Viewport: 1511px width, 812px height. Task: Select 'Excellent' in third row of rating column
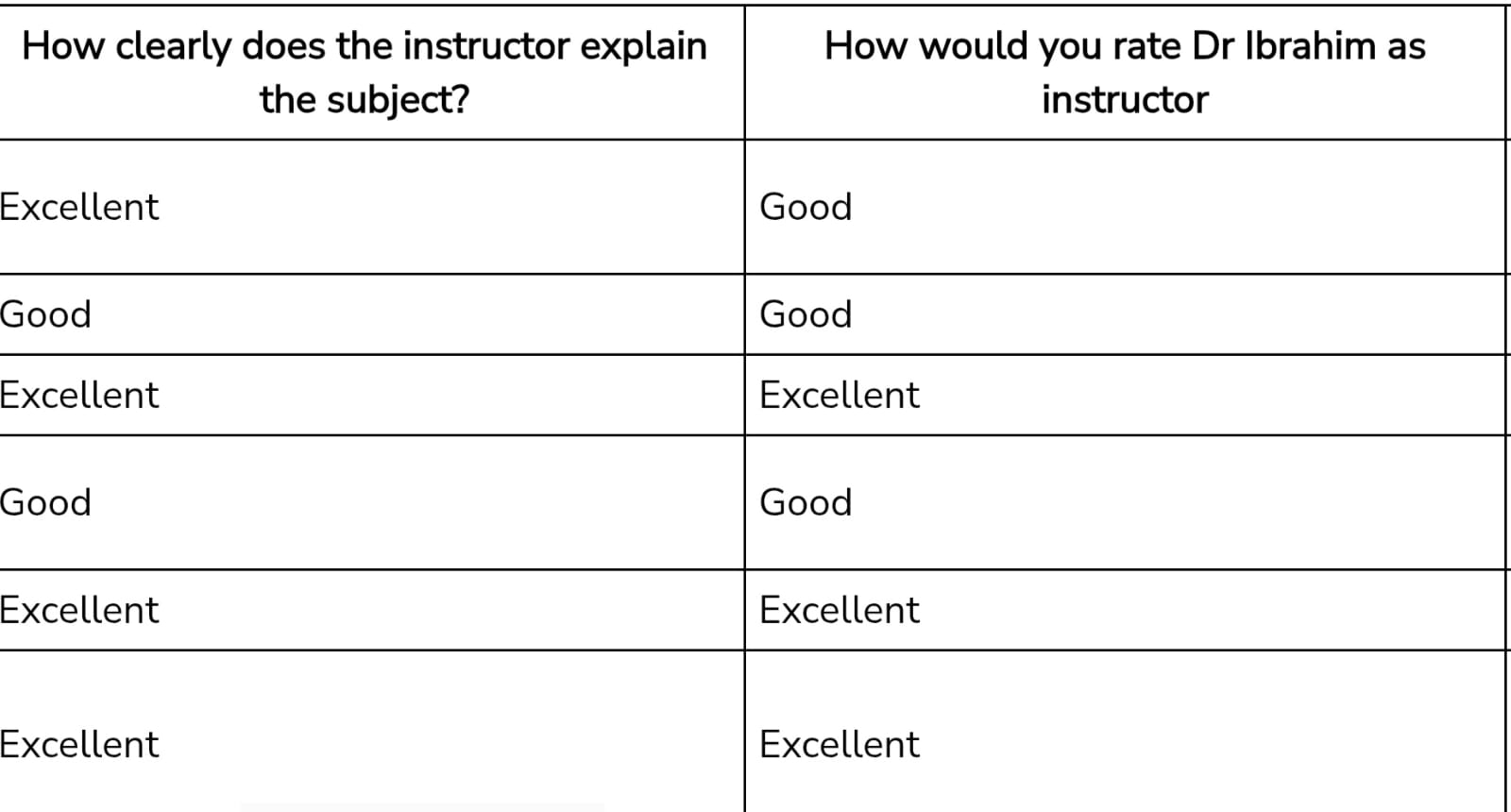click(839, 395)
